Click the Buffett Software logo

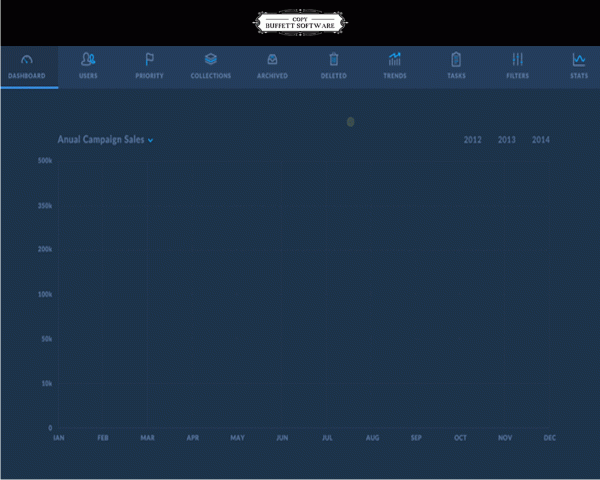[x=302, y=21]
